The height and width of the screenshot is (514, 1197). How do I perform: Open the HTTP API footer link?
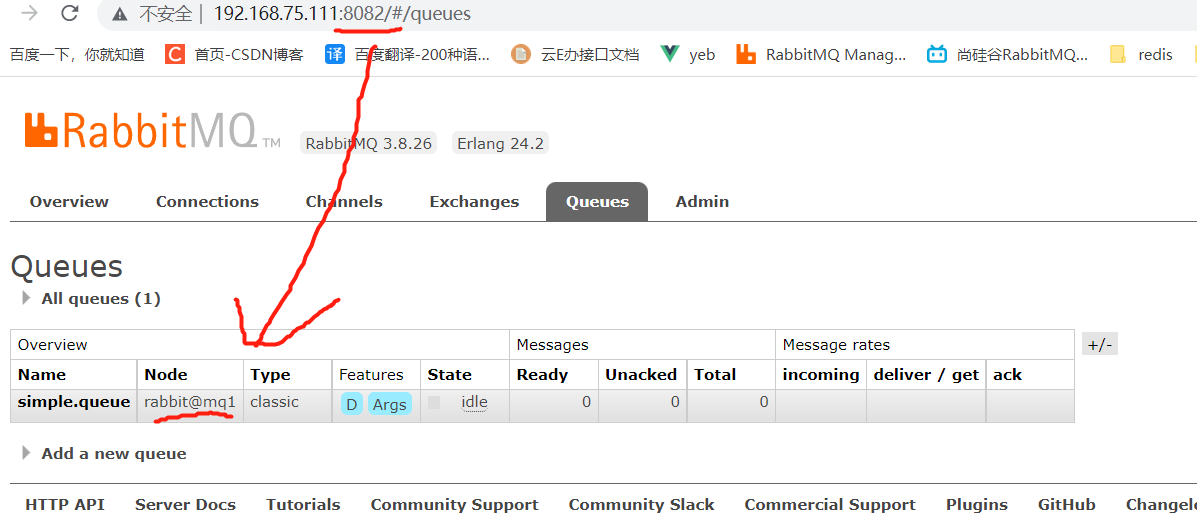point(65,505)
